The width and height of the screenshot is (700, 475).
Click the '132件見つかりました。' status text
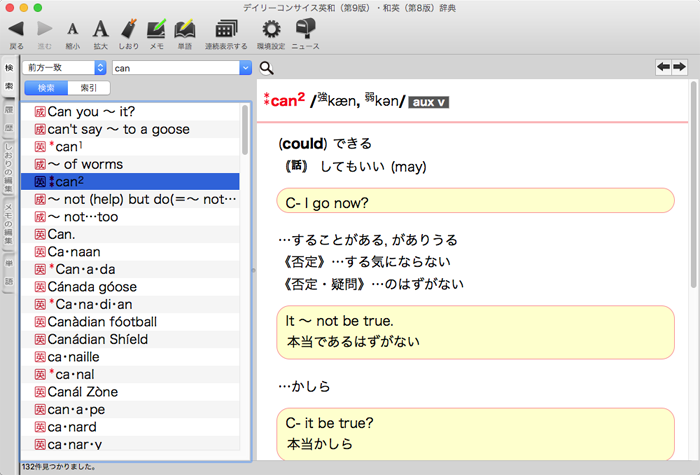59,467
